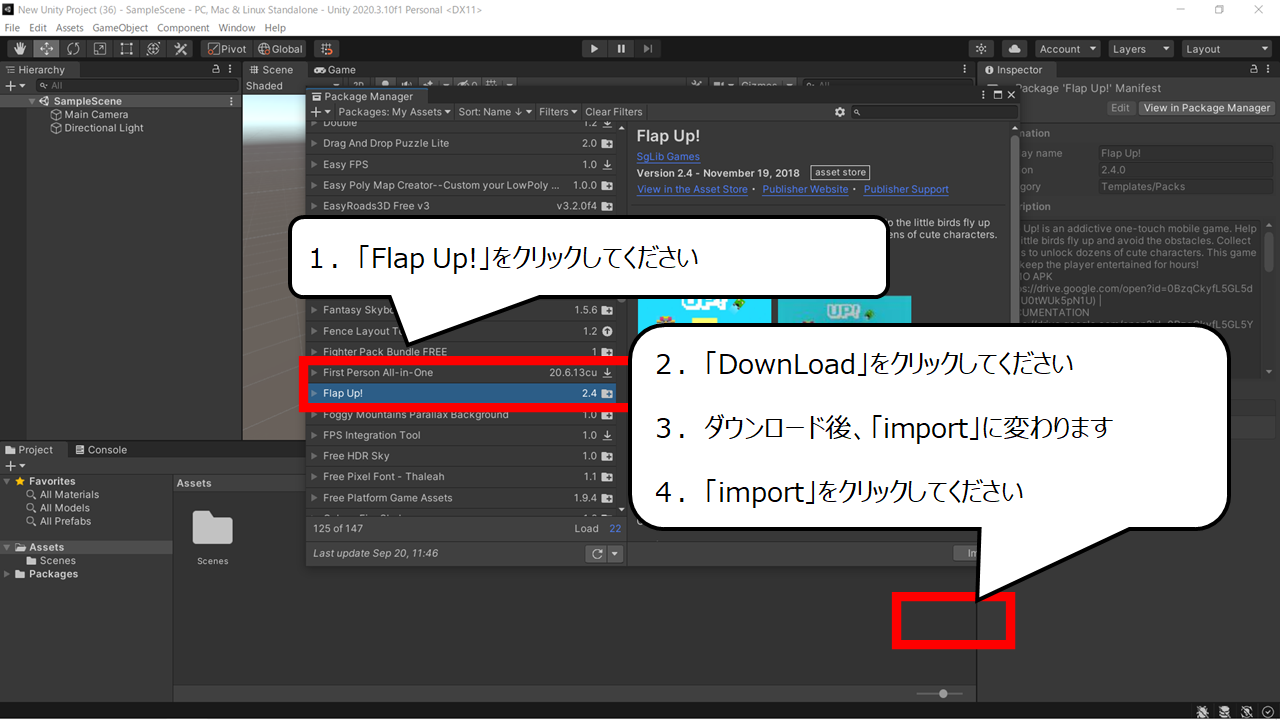The image size is (1280, 720).
Task: Select the Project tab
Action: tap(29, 450)
